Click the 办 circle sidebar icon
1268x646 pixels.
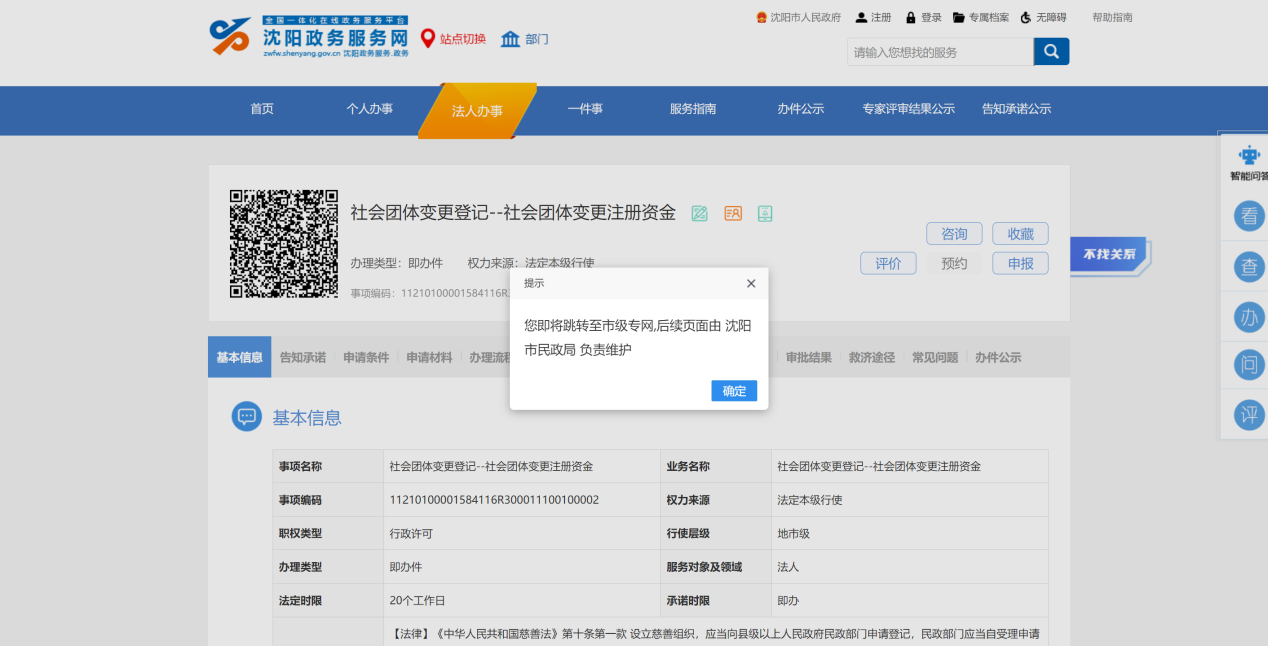(x=1249, y=316)
